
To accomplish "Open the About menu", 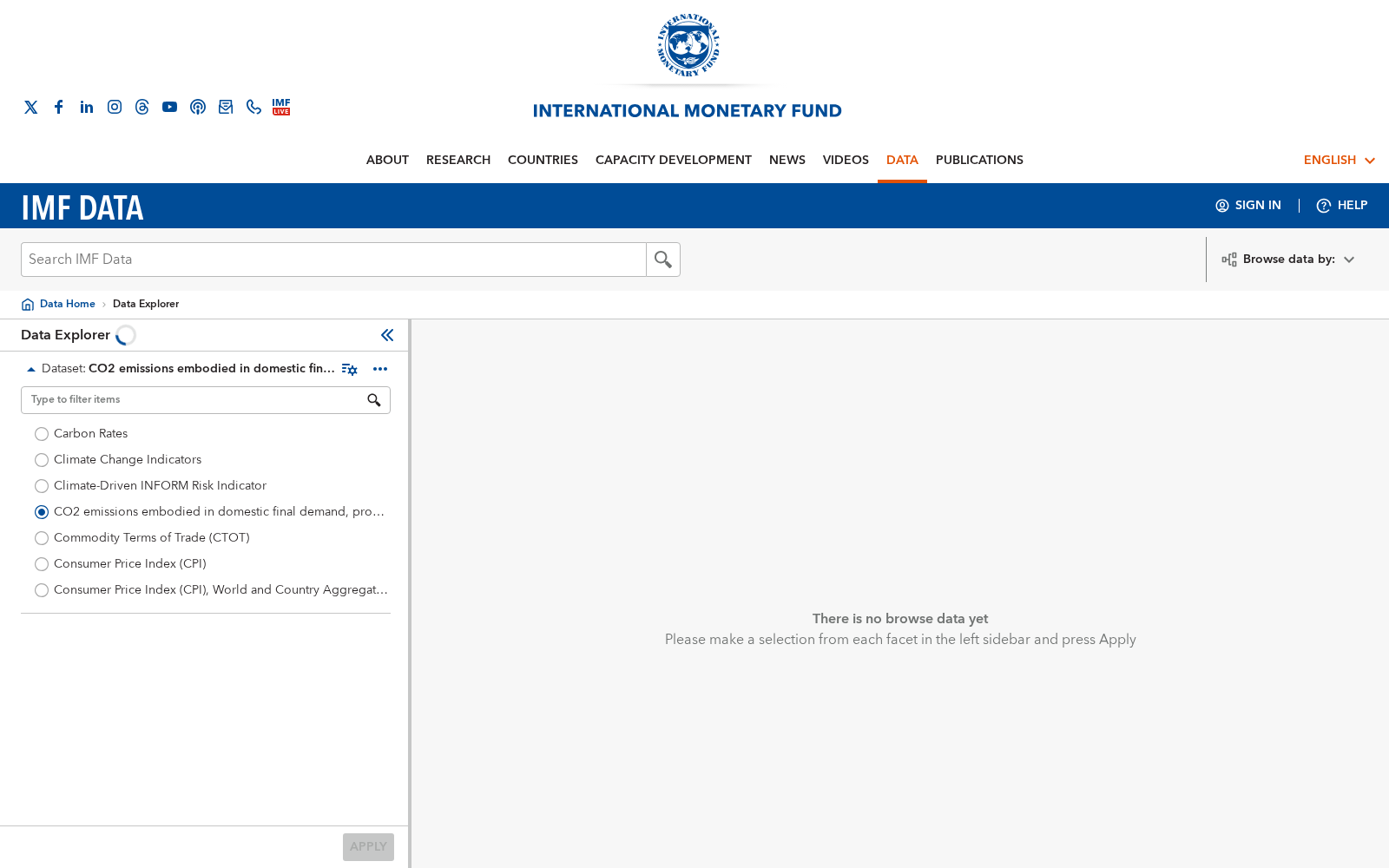I will pos(387,161).
